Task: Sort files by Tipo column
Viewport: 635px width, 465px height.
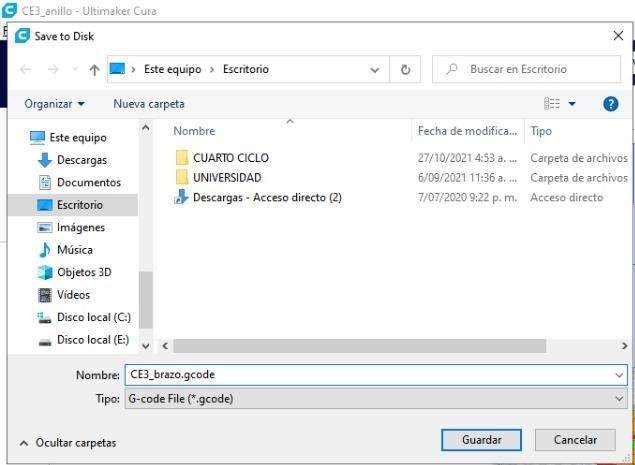Action: [x=541, y=131]
